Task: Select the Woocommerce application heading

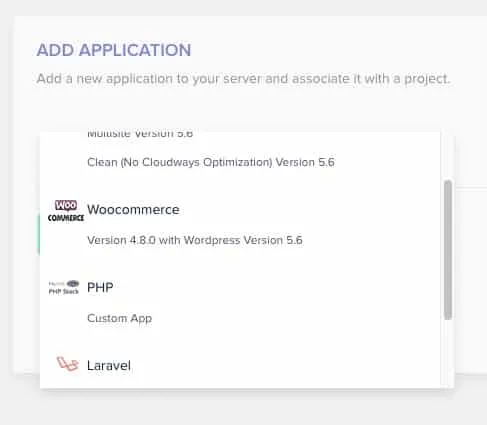Action: (133, 210)
